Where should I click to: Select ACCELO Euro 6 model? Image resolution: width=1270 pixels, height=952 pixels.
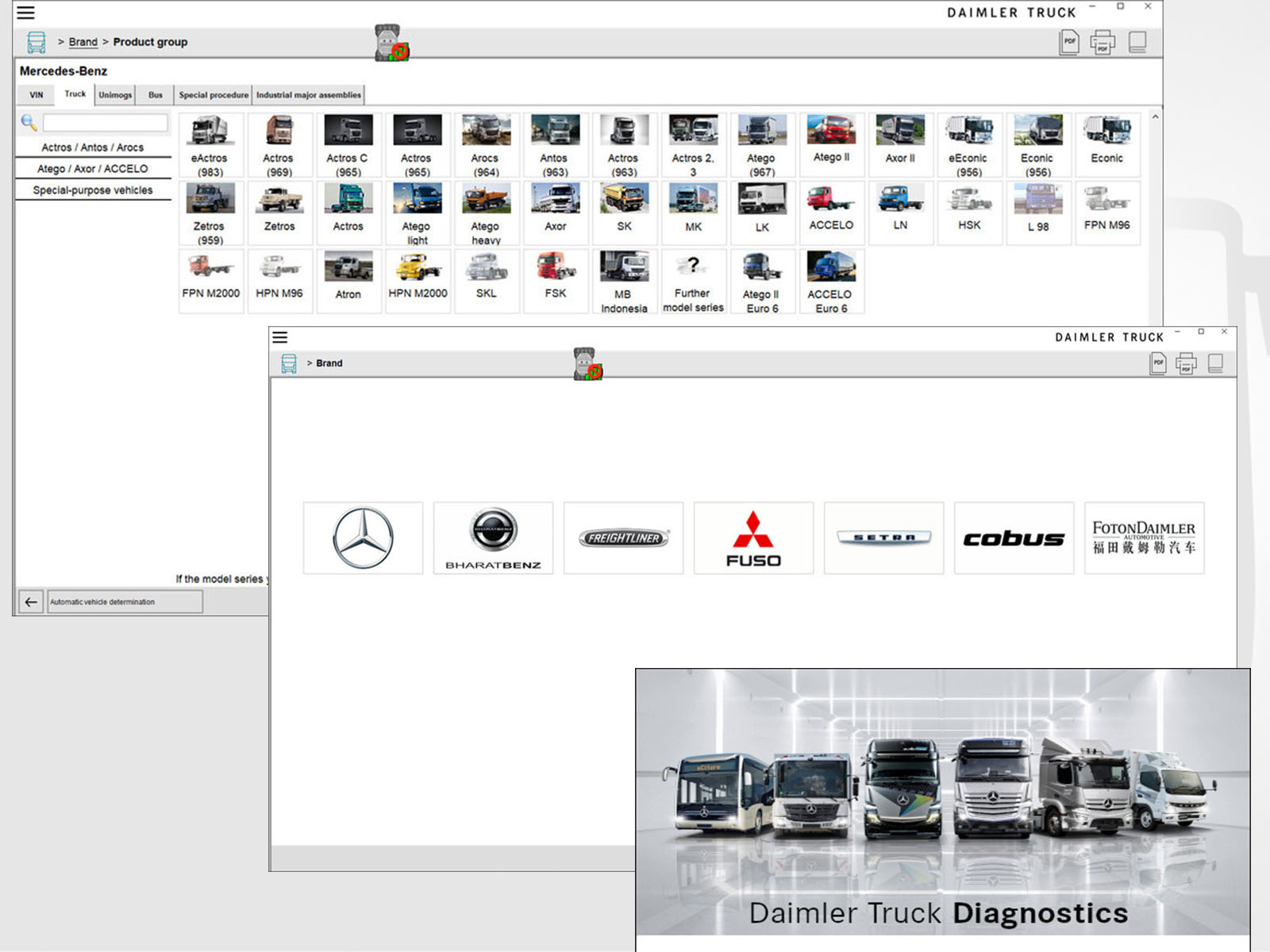pyautogui.click(x=832, y=282)
